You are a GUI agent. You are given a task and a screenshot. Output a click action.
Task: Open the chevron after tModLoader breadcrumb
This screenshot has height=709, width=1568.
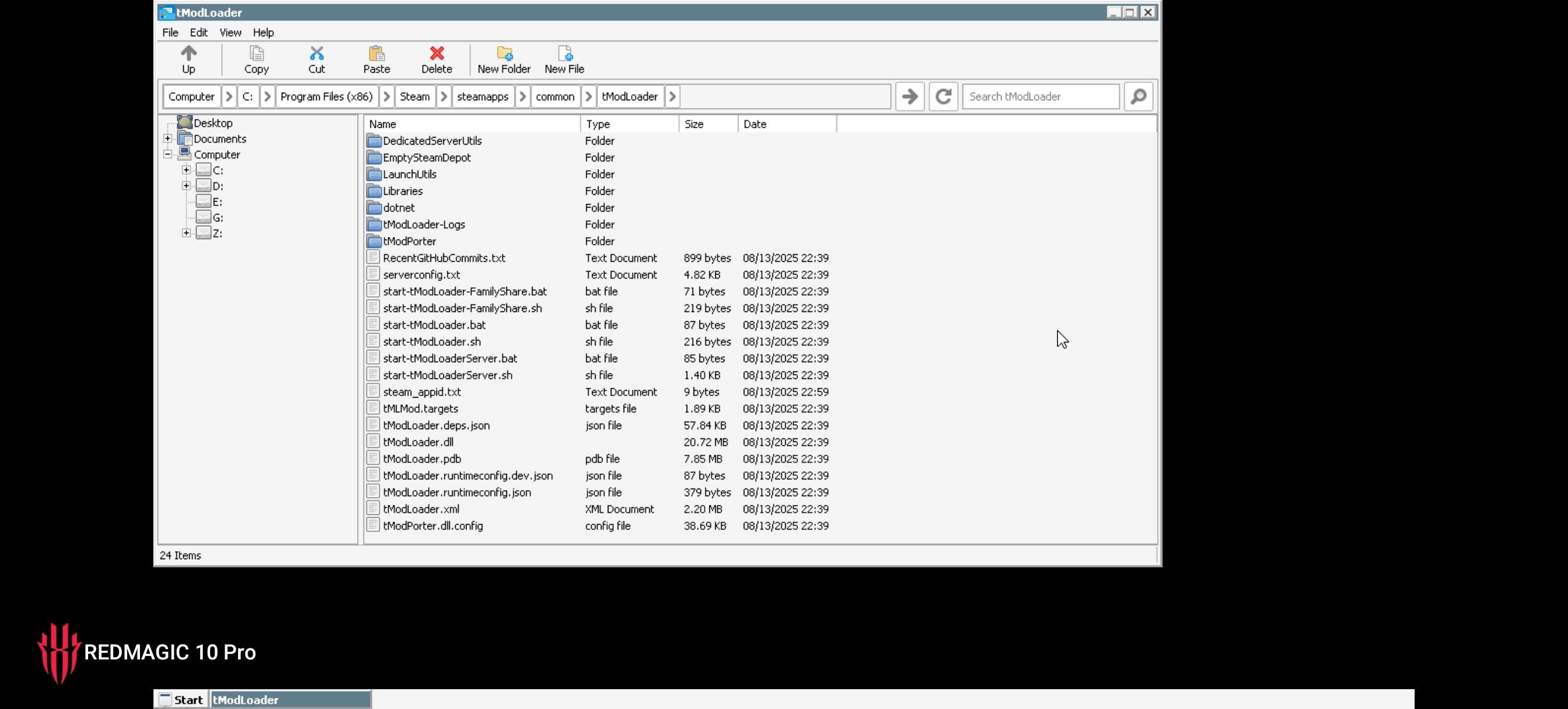pyautogui.click(x=672, y=96)
